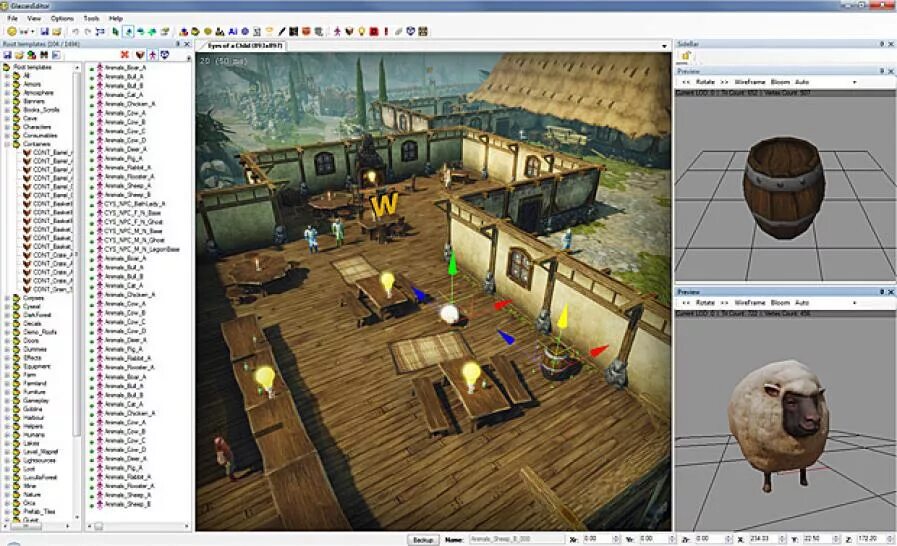The height and width of the screenshot is (546, 897).
Task: Click the Name input field at bottom
Action: click(517, 539)
